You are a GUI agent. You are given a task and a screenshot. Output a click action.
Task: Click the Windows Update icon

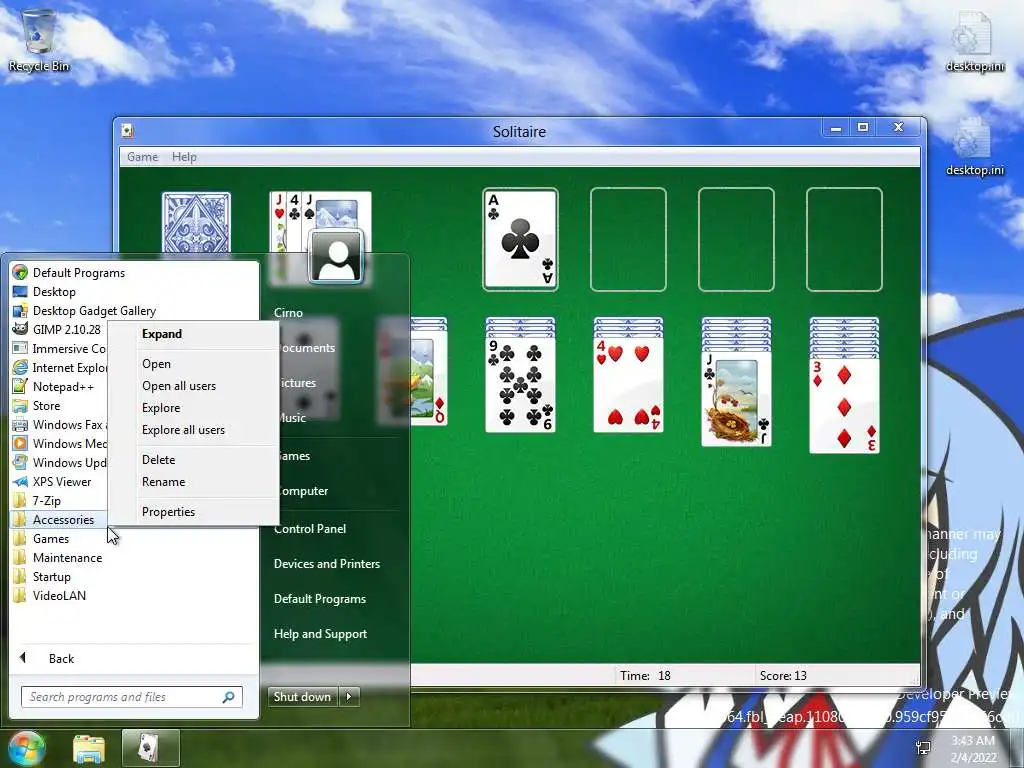20,462
